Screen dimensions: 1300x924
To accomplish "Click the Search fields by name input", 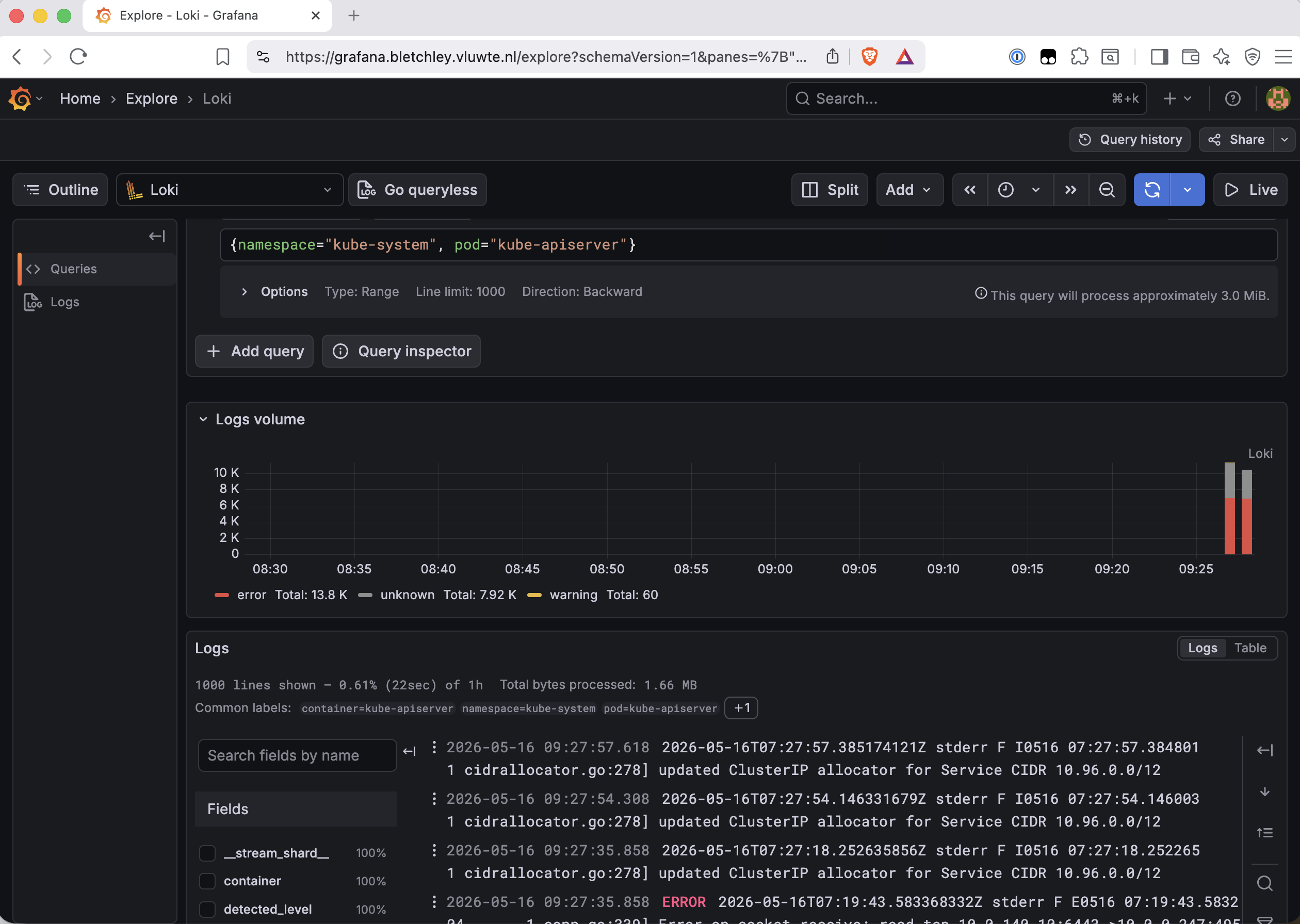I will point(297,755).
